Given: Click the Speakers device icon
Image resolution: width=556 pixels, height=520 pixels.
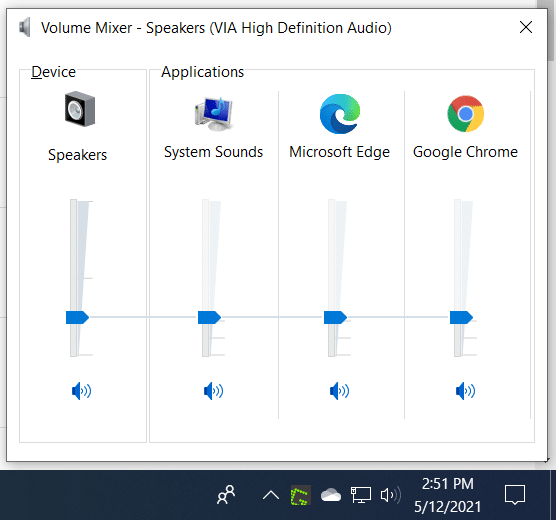Looking at the screenshot, I should tap(80, 109).
